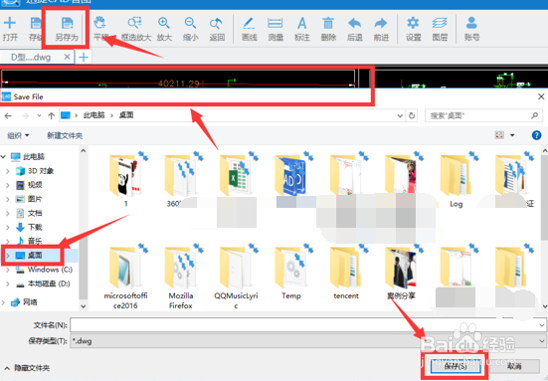Select the 平移 pan hand tool
This screenshot has height=381, width=548.
(100, 29)
